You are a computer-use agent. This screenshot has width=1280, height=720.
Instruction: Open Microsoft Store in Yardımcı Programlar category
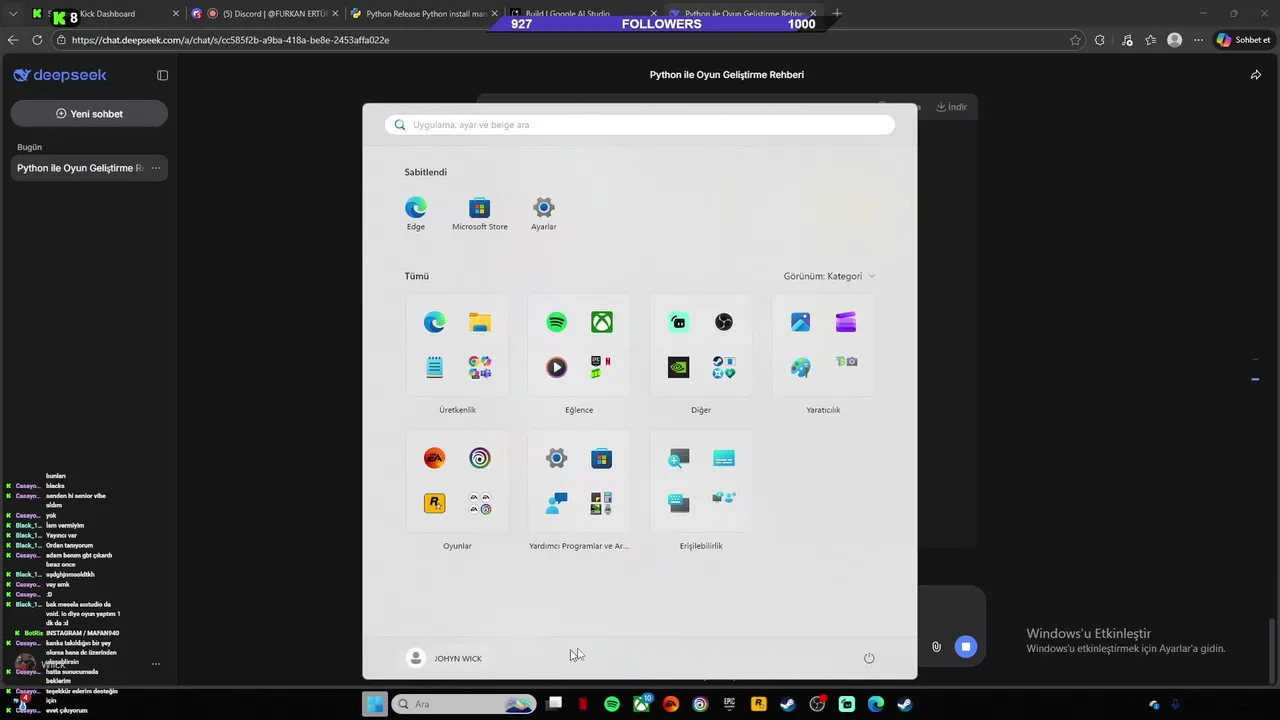point(602,458)
